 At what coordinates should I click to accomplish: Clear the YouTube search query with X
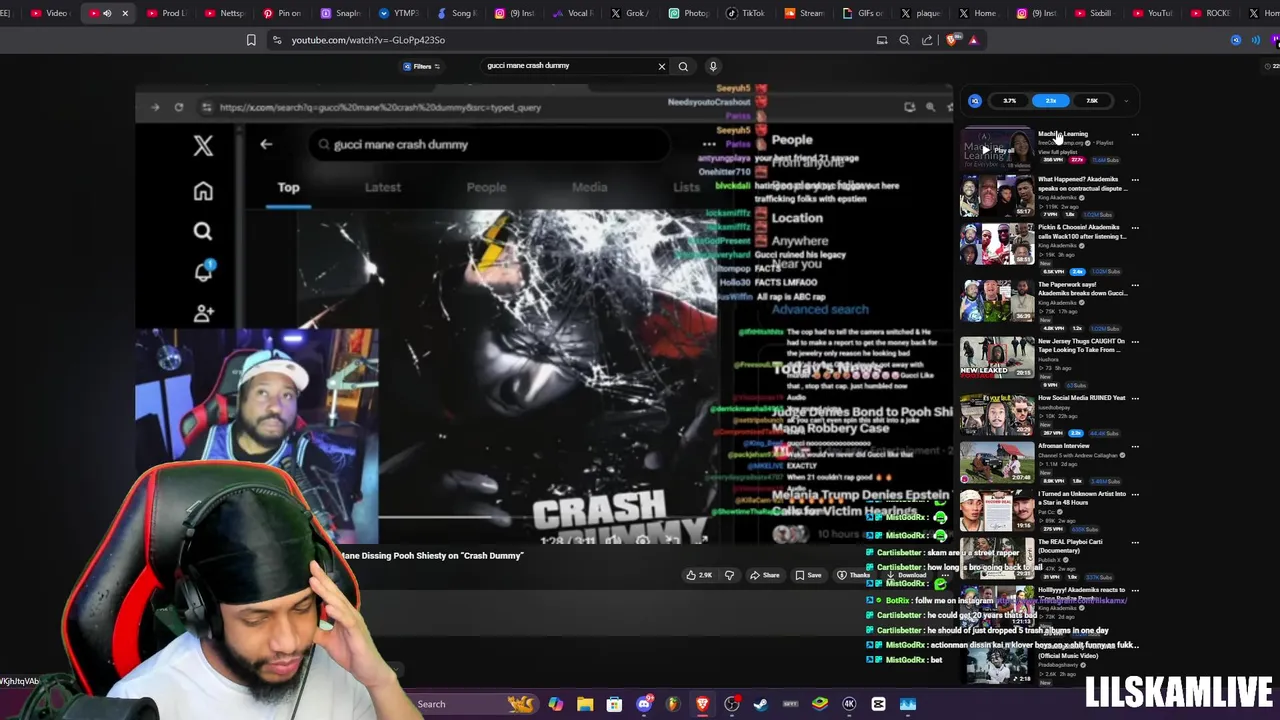(661, 66)
